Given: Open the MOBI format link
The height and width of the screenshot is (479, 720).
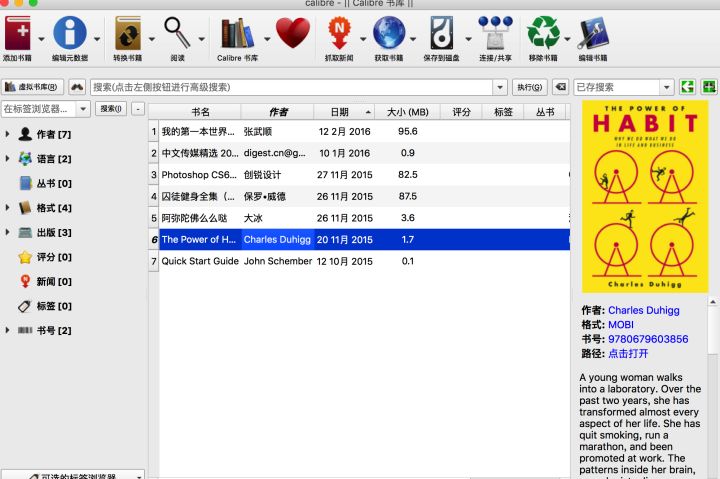Looking at the screenshot, I should pos(621,325).
